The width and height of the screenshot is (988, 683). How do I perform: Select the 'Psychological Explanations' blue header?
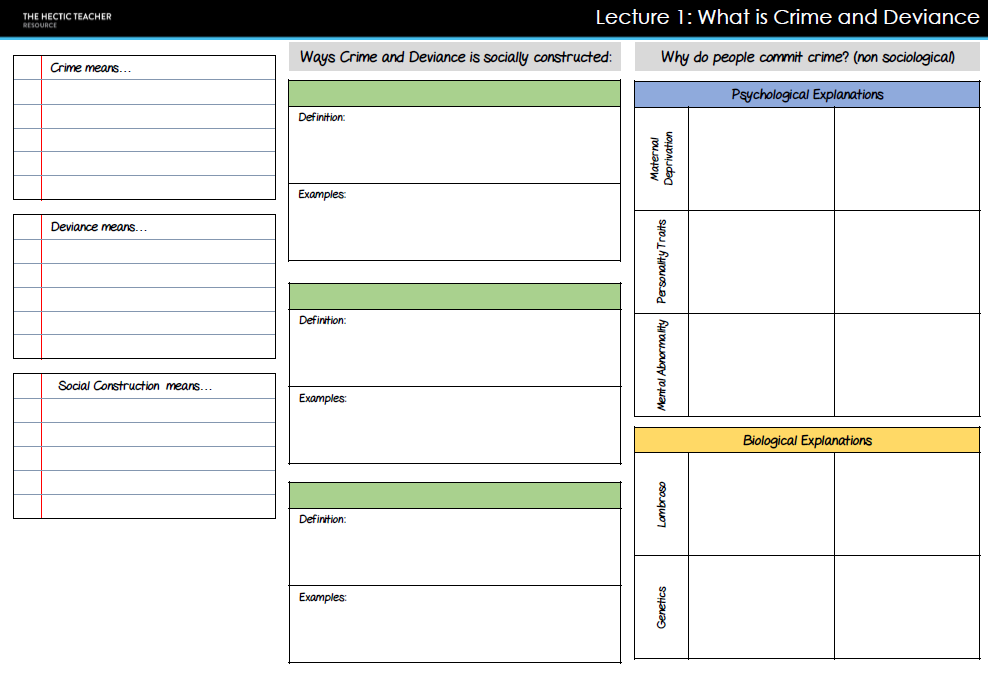coord(806,94)
